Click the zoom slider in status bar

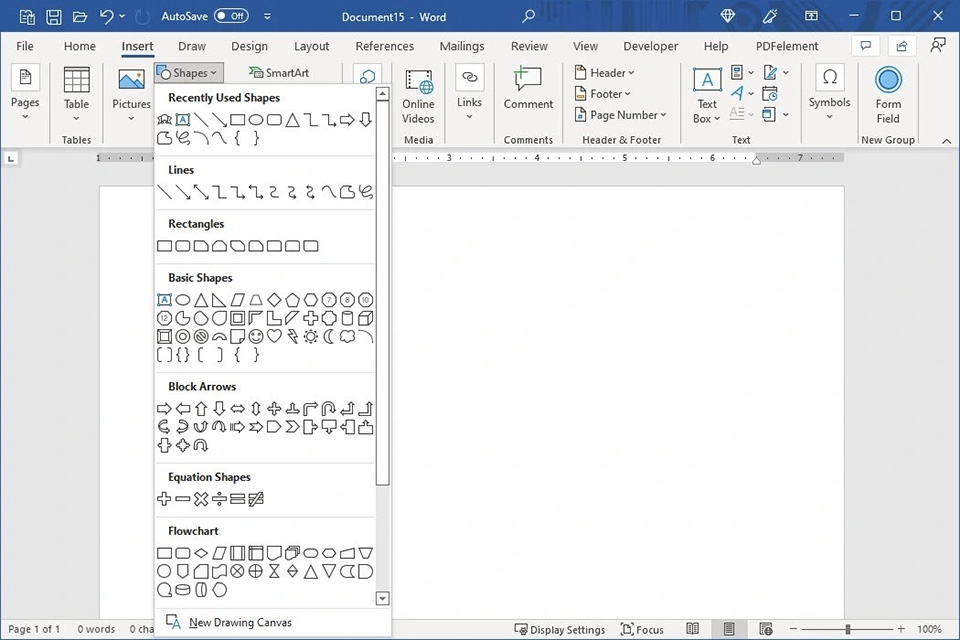pos(848,629)
